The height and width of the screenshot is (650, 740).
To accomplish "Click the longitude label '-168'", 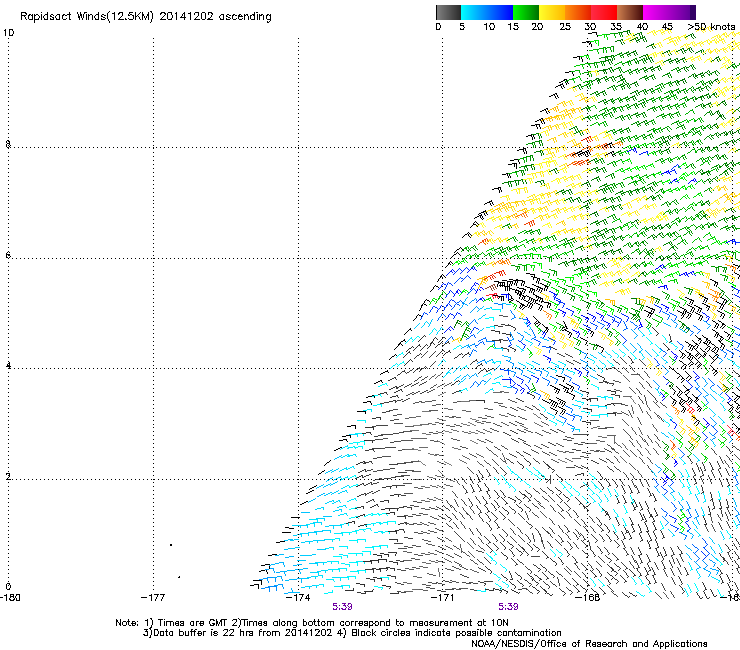I will [x=588, y=598].
